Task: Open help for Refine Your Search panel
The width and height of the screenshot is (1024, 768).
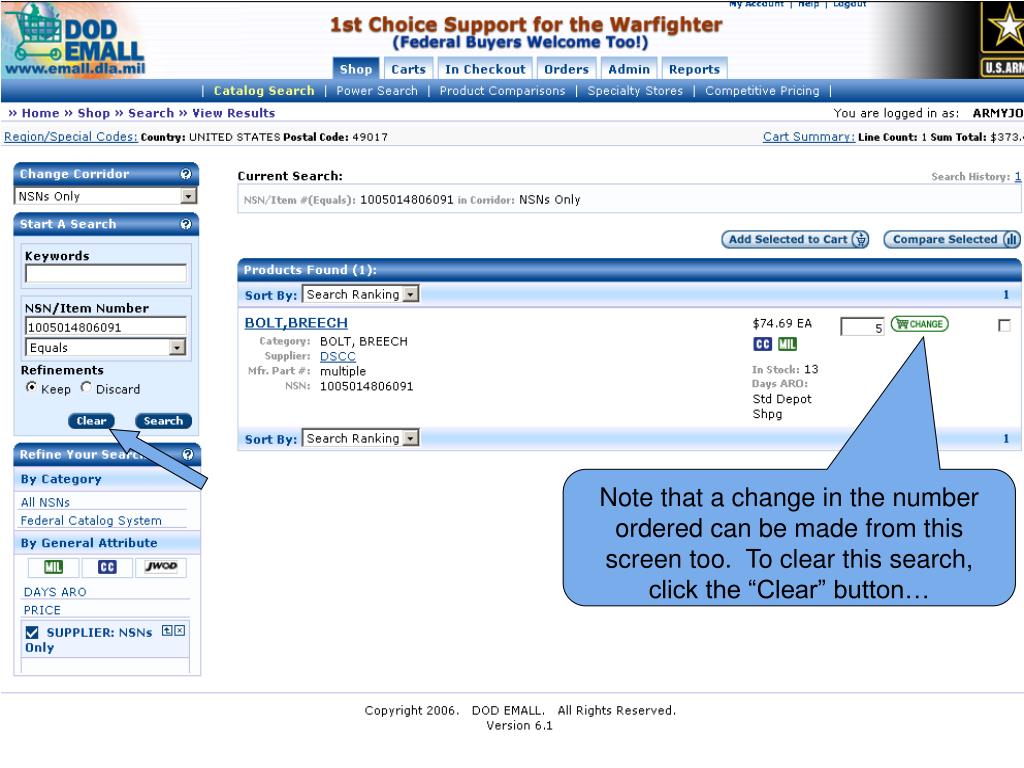Action: pyautogui.click(x=188, y=455)
